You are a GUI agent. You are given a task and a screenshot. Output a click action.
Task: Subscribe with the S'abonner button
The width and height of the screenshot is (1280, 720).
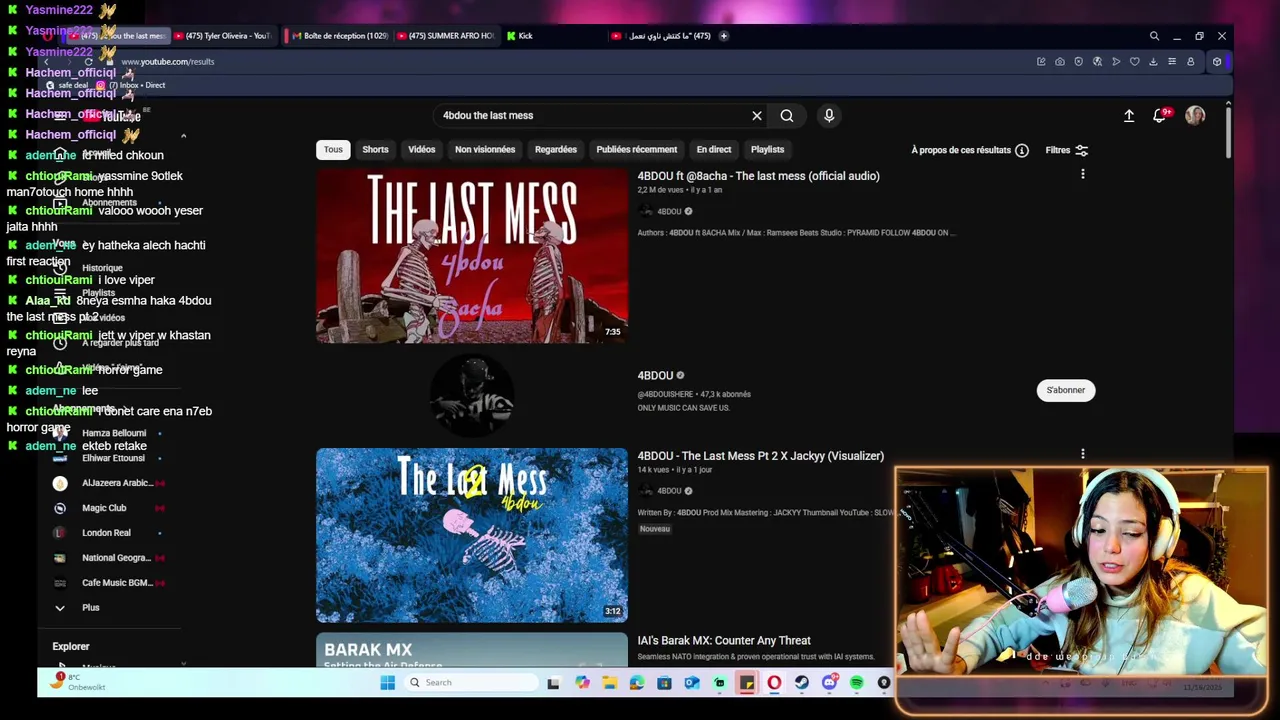1066,390
